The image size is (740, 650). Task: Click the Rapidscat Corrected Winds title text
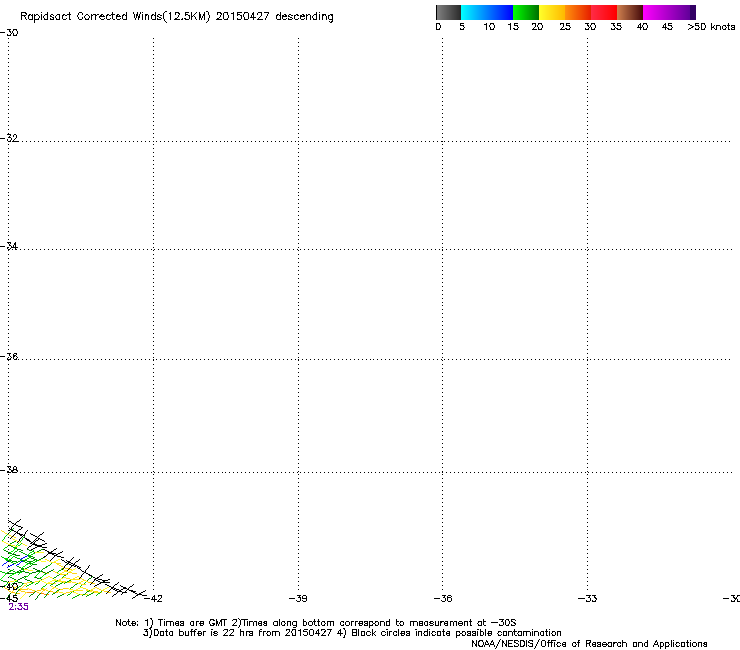coord(177,17)
